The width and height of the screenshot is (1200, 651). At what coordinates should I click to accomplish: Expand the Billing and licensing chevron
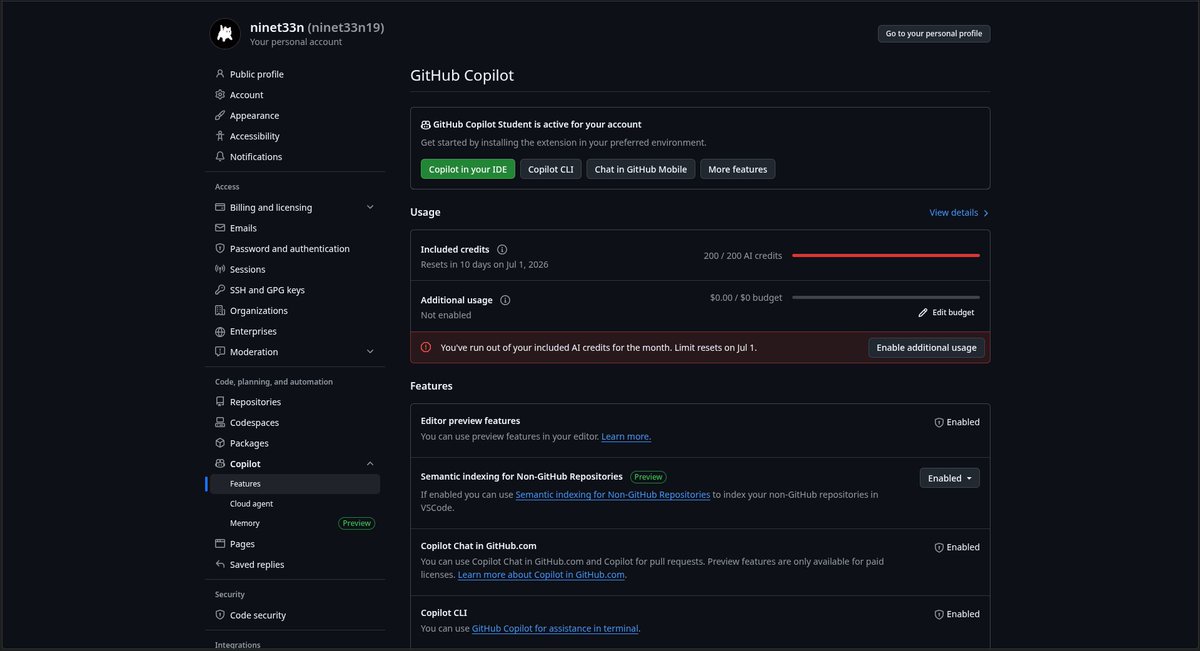[370, 207]
